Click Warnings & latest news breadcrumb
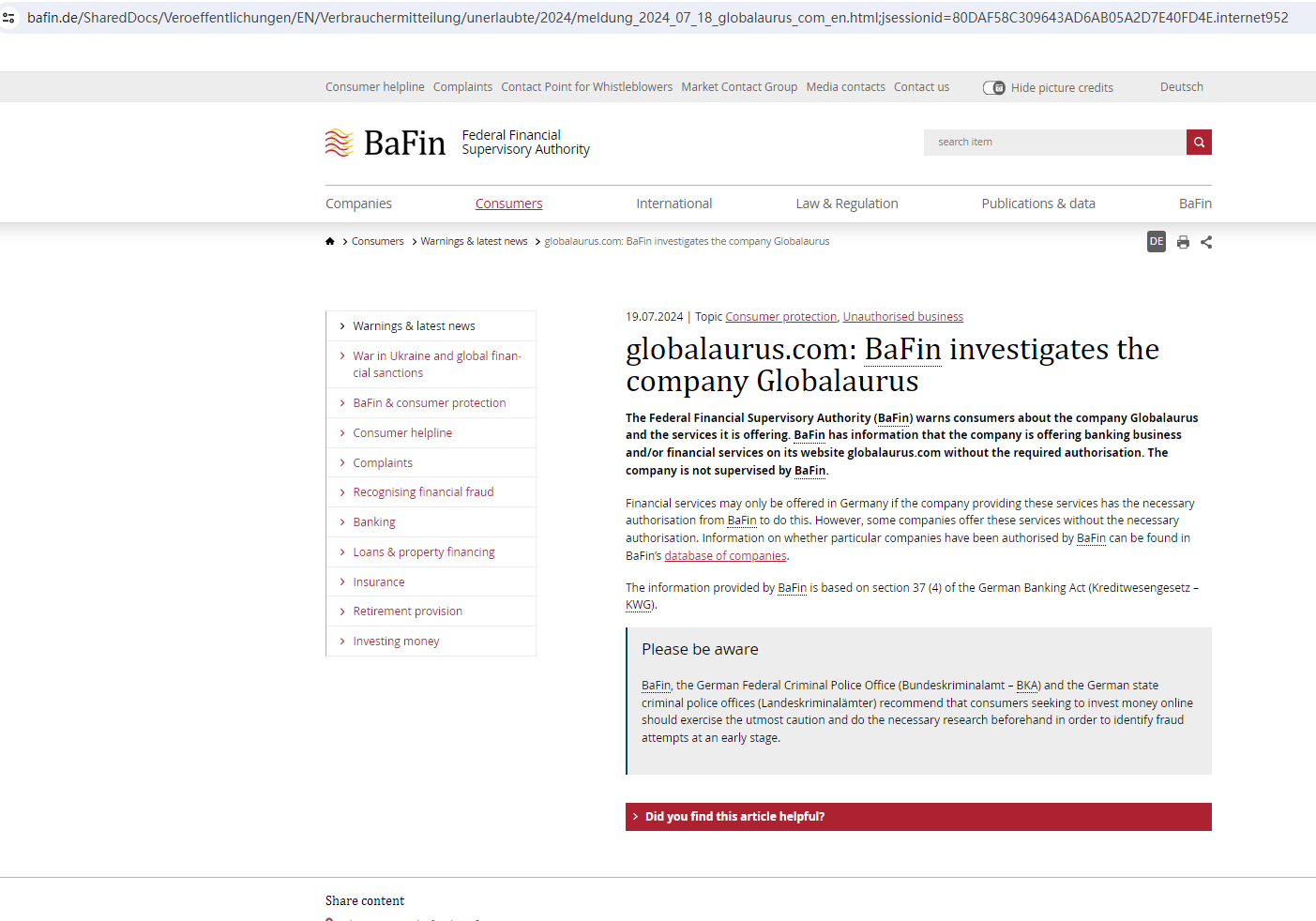The height and width of the screenshot is (921, 1316). click(x=474, y=242)
